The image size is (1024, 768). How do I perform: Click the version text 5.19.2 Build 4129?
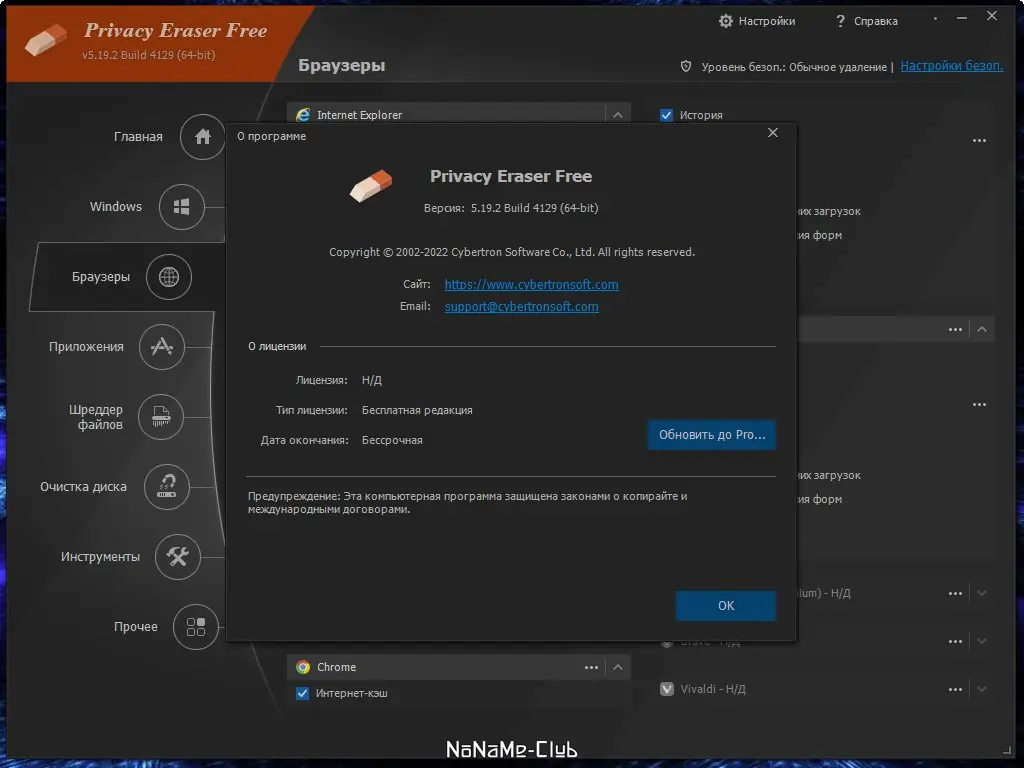pos(534,208)
